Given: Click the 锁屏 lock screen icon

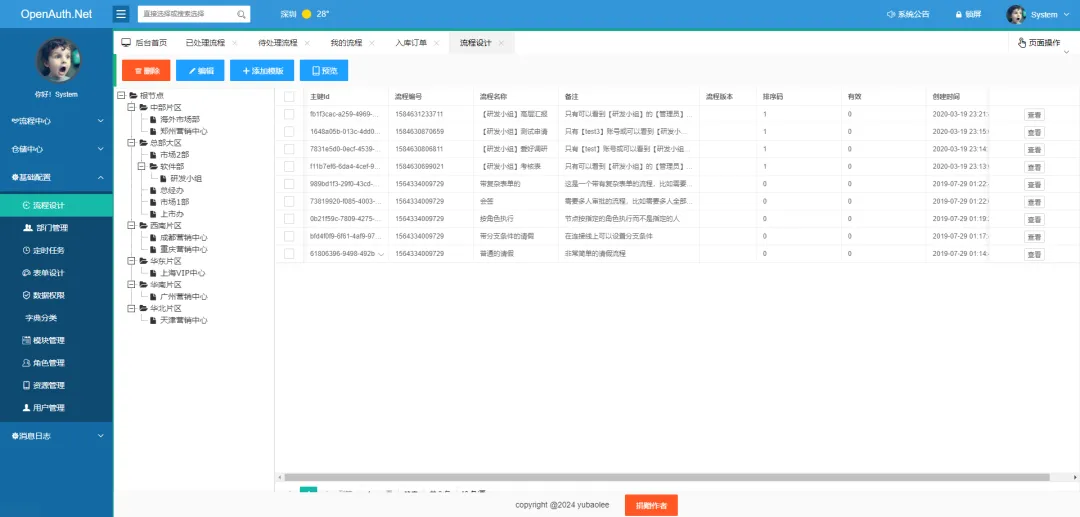Looking at the screenshot, I should (x=958, y=15).
